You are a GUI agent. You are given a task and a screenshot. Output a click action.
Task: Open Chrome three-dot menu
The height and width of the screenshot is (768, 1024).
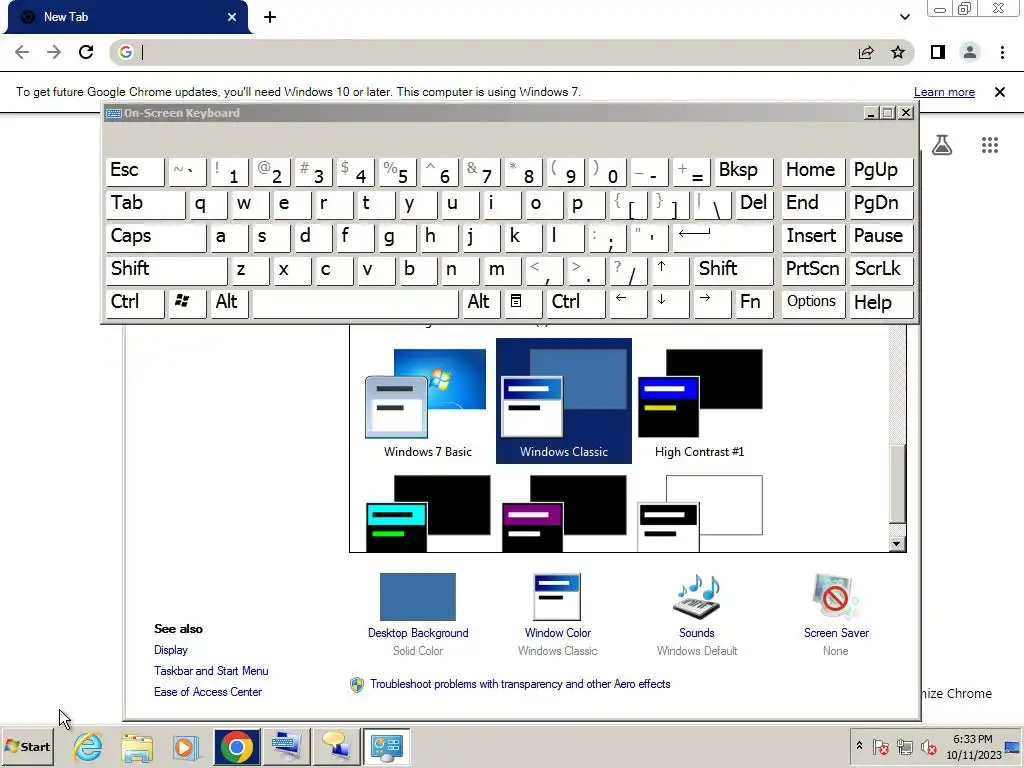(1002, 52)
